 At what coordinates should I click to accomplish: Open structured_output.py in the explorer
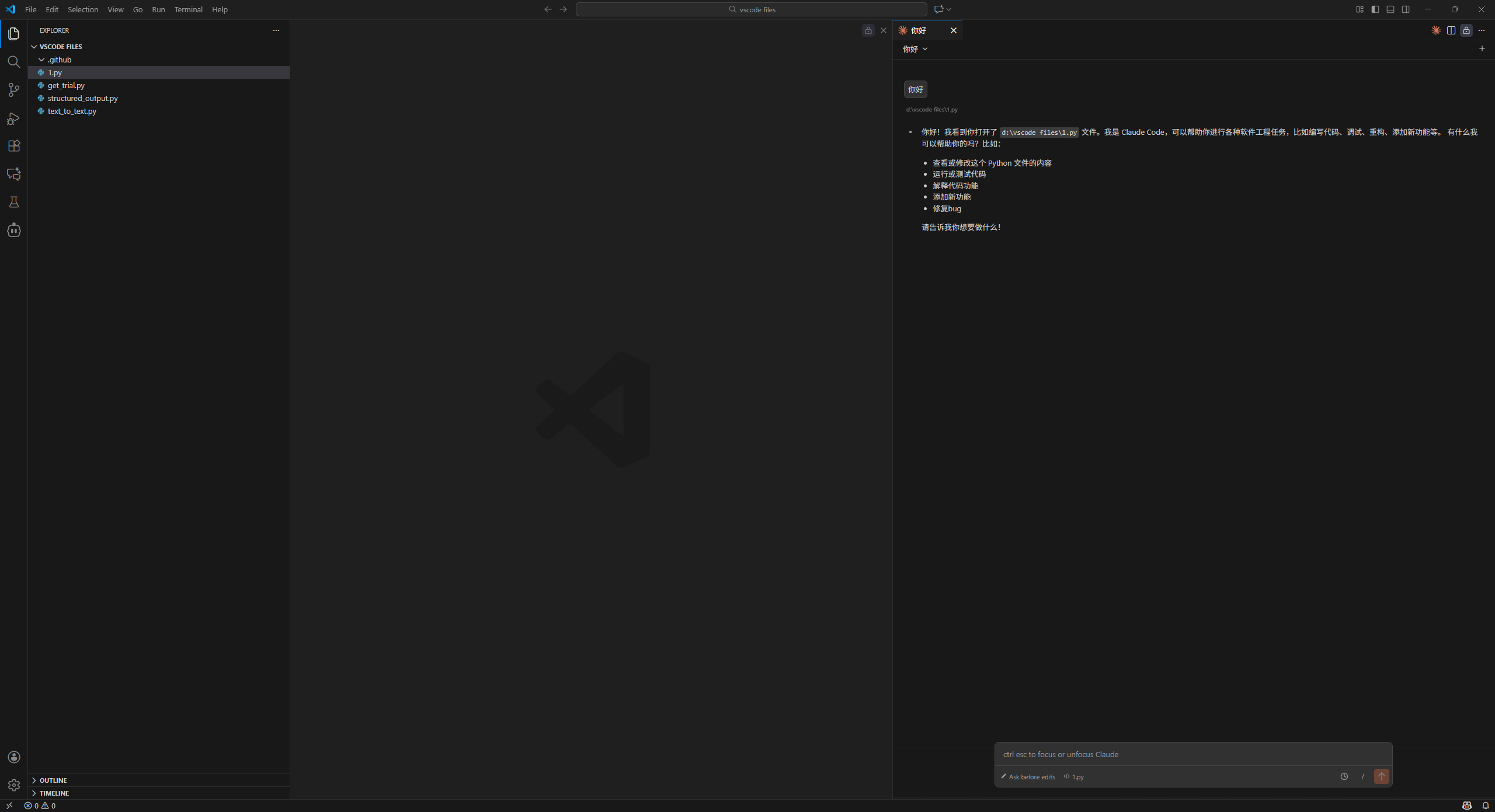pyautogui.click(x=82, y=98)
